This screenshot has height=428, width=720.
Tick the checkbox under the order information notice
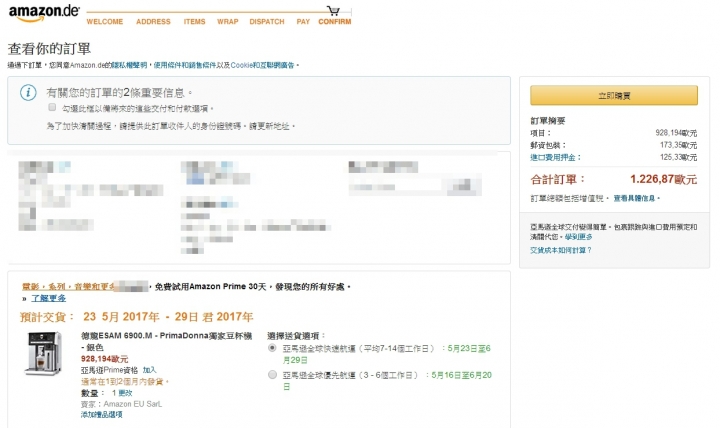[52, 107]
